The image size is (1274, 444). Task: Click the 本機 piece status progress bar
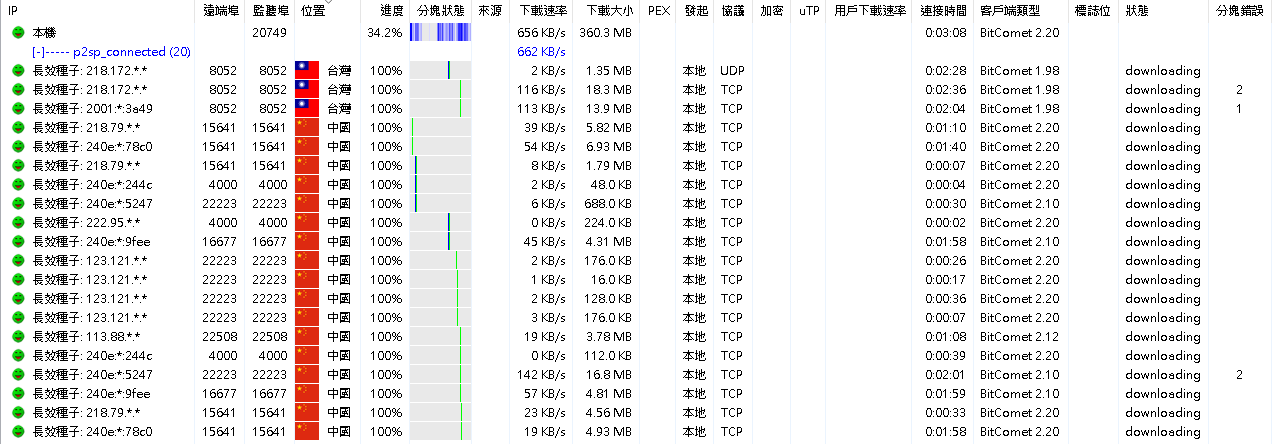pos(440,33)
